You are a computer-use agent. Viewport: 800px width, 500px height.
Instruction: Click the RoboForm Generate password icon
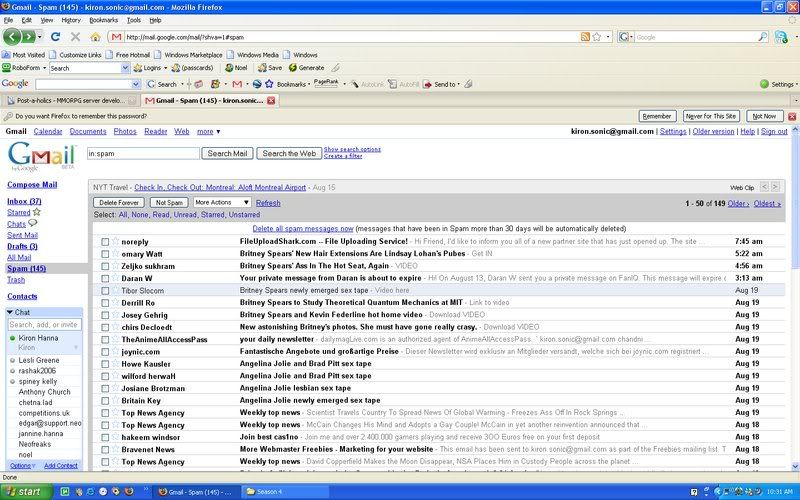(292, 68)
